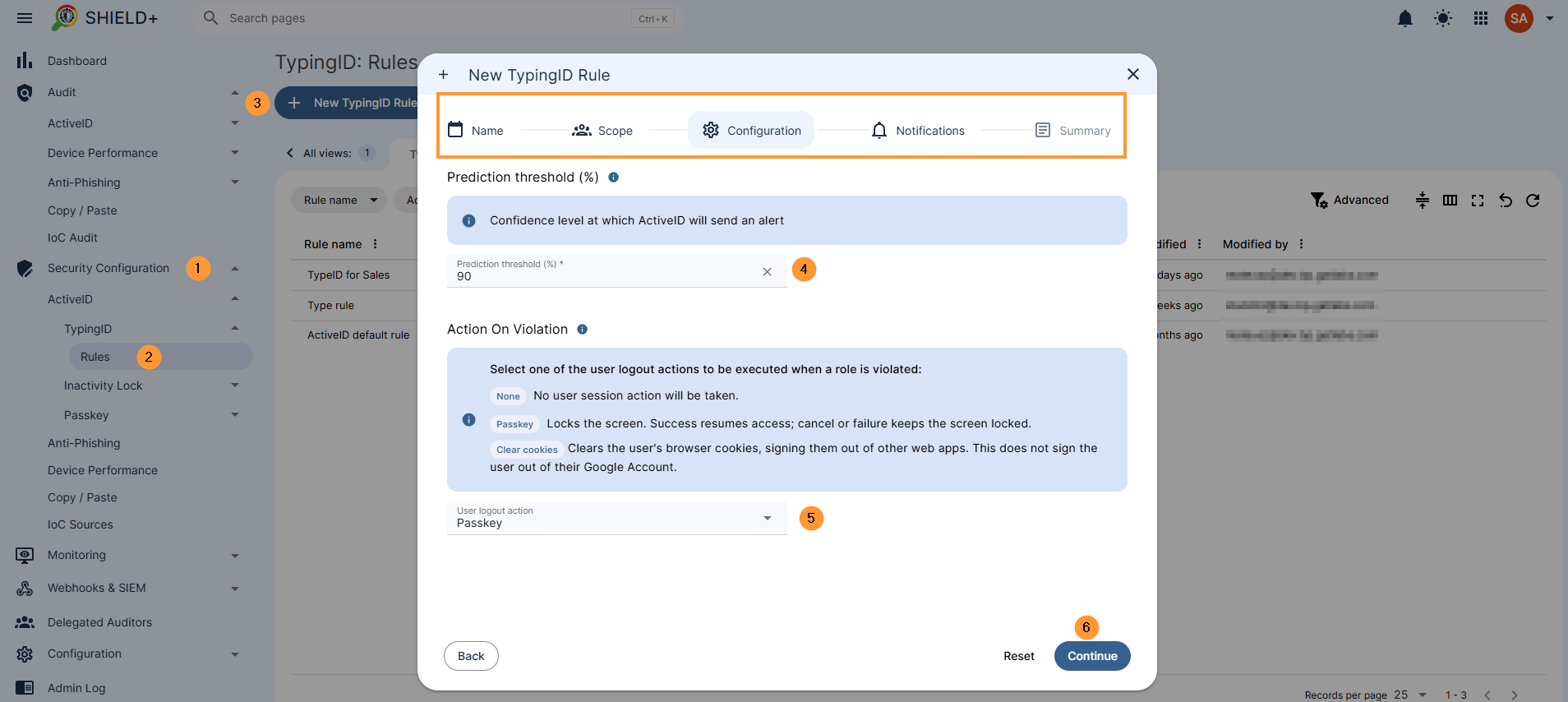Open the Advanced filter
This screenshot has width=1568, height=702.
pyautogui.click(x=1349, y=200)
